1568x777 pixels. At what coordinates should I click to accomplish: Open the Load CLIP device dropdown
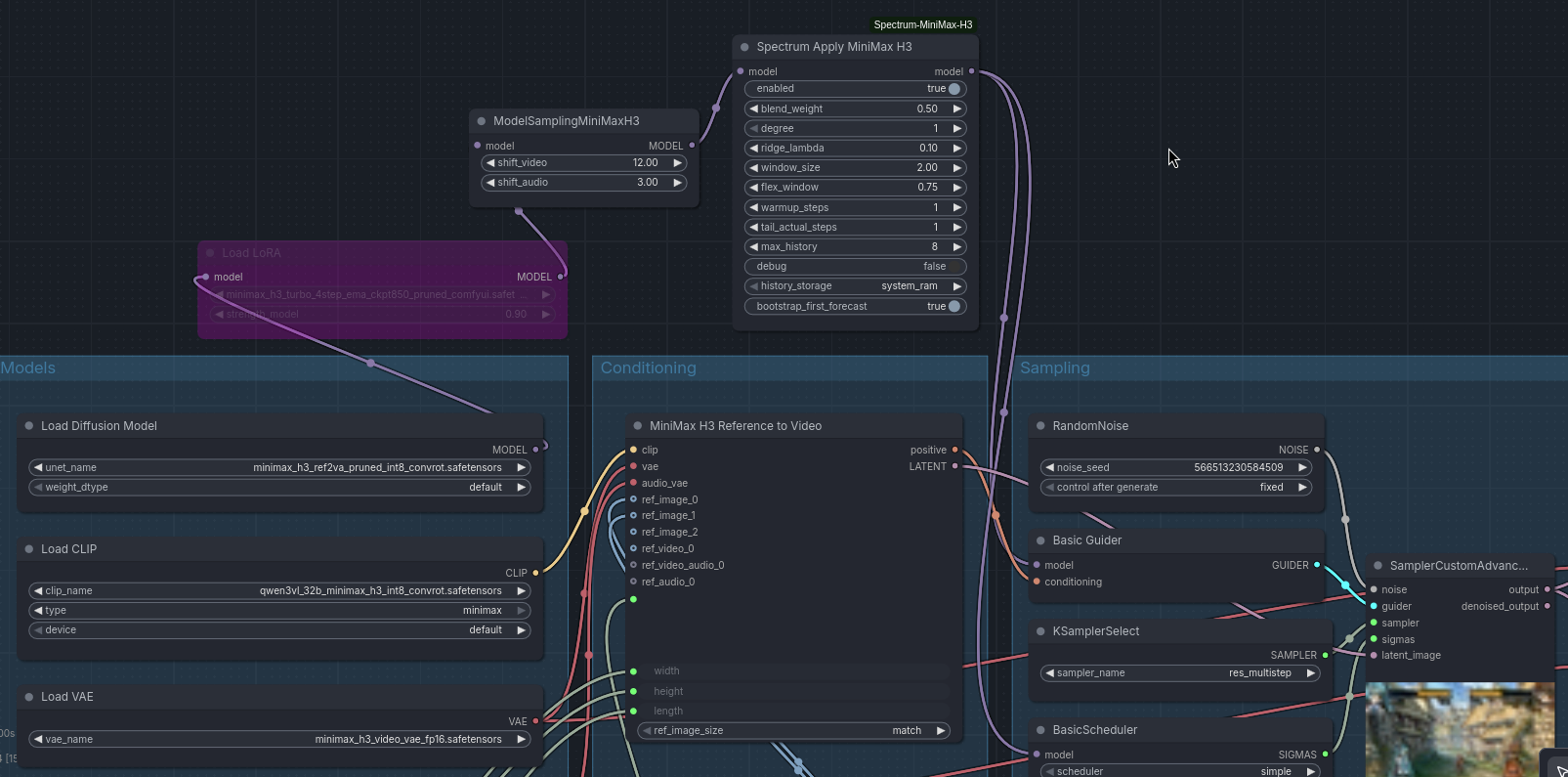[x=279, y=630]
